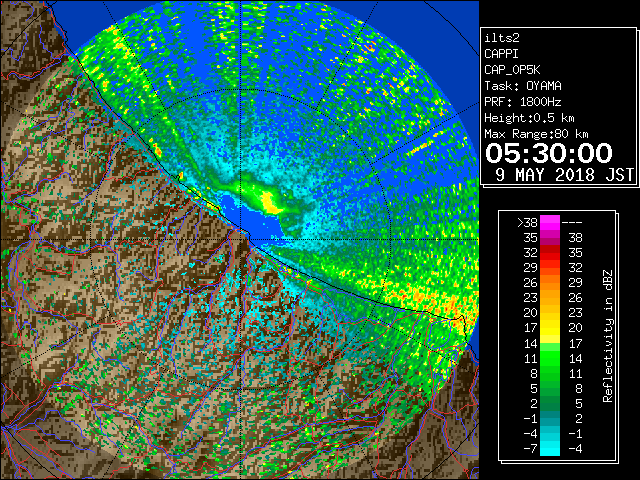640x480 pixels.
Task: Click the Task: OYAMA line
Action: click(523, 86)
